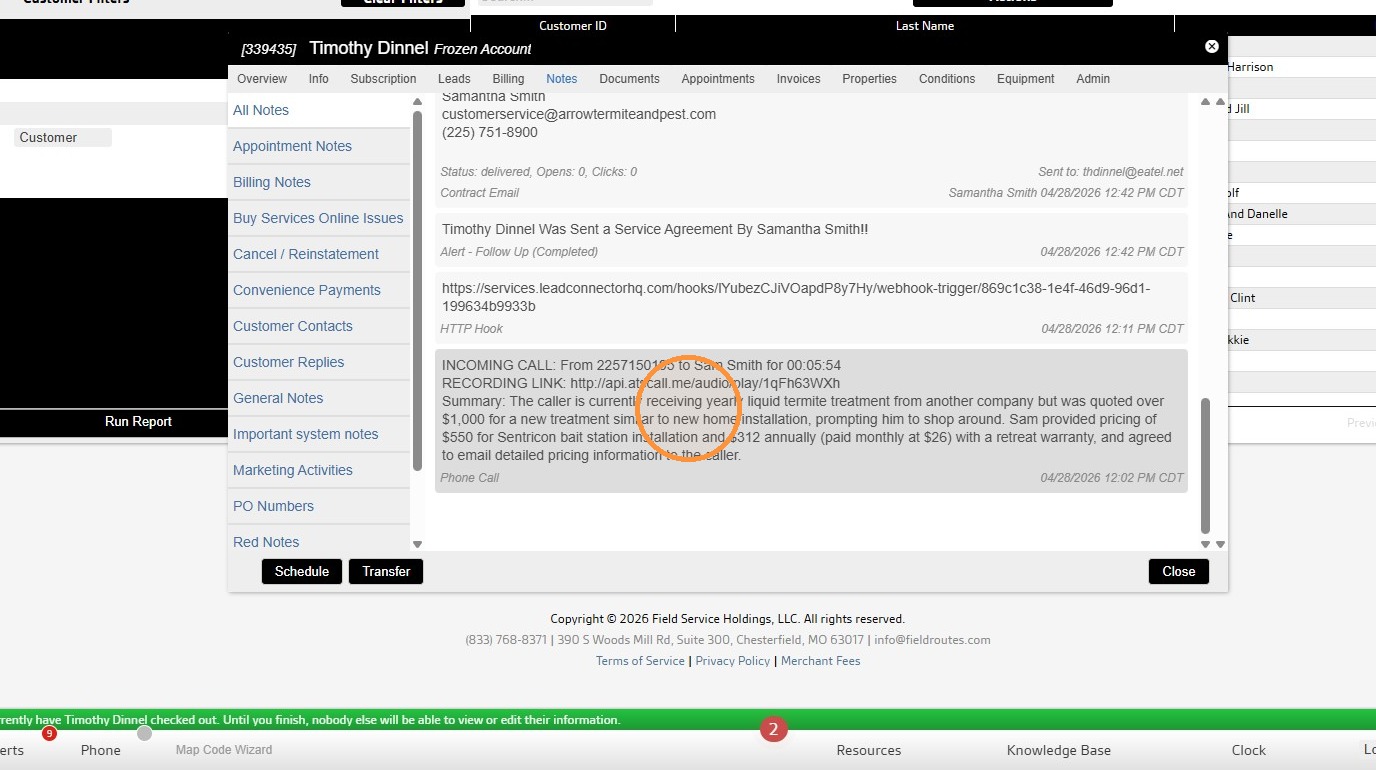Click the Run Report button
Screen dimensions: 1376x770
(x=138, y=422)
